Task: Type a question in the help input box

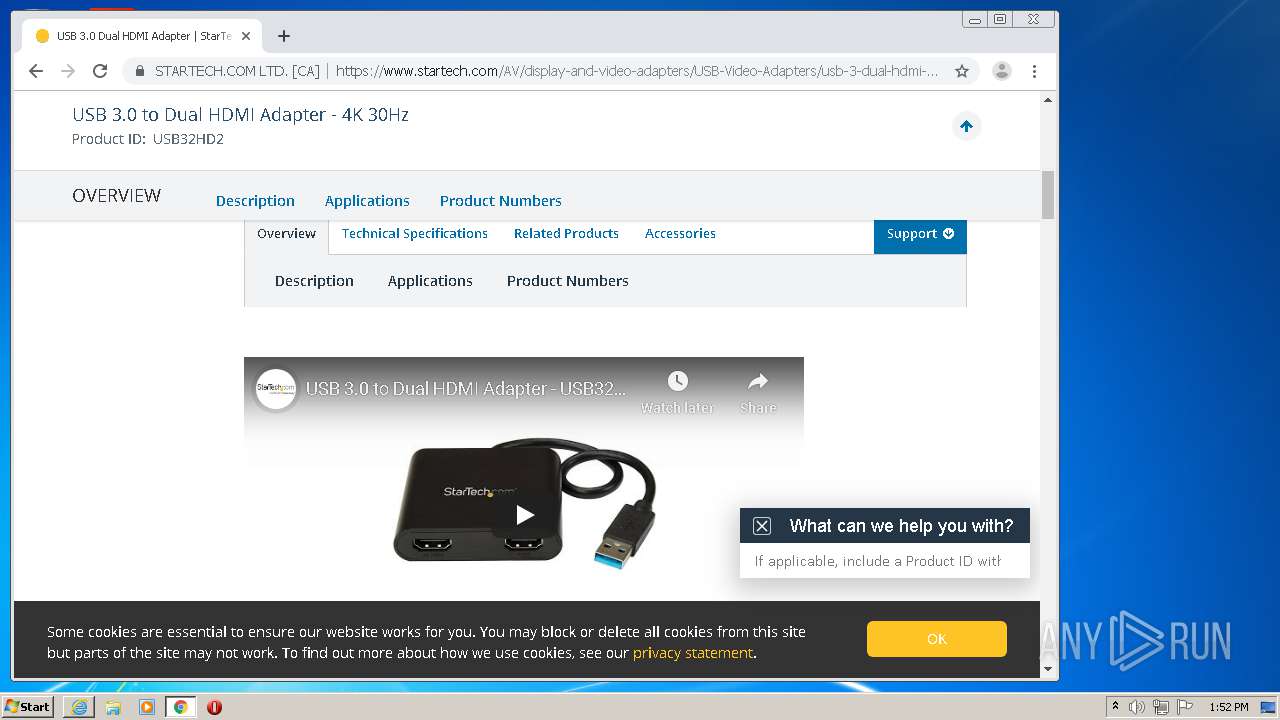Action: pyautogui.click(x=884, y=561)
